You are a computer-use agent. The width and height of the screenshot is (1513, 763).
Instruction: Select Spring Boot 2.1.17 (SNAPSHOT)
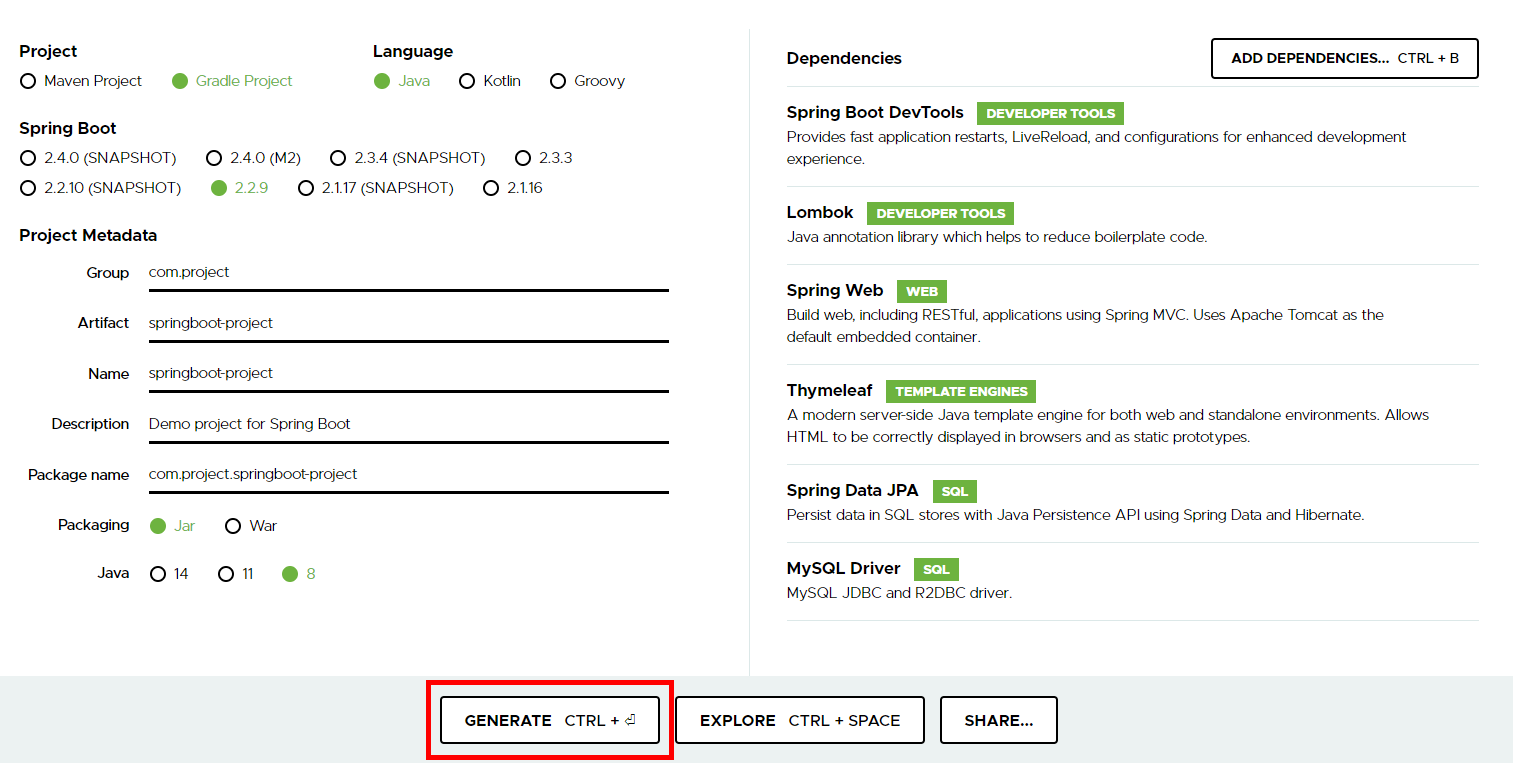pyautogui.click(x=306, y=188)
